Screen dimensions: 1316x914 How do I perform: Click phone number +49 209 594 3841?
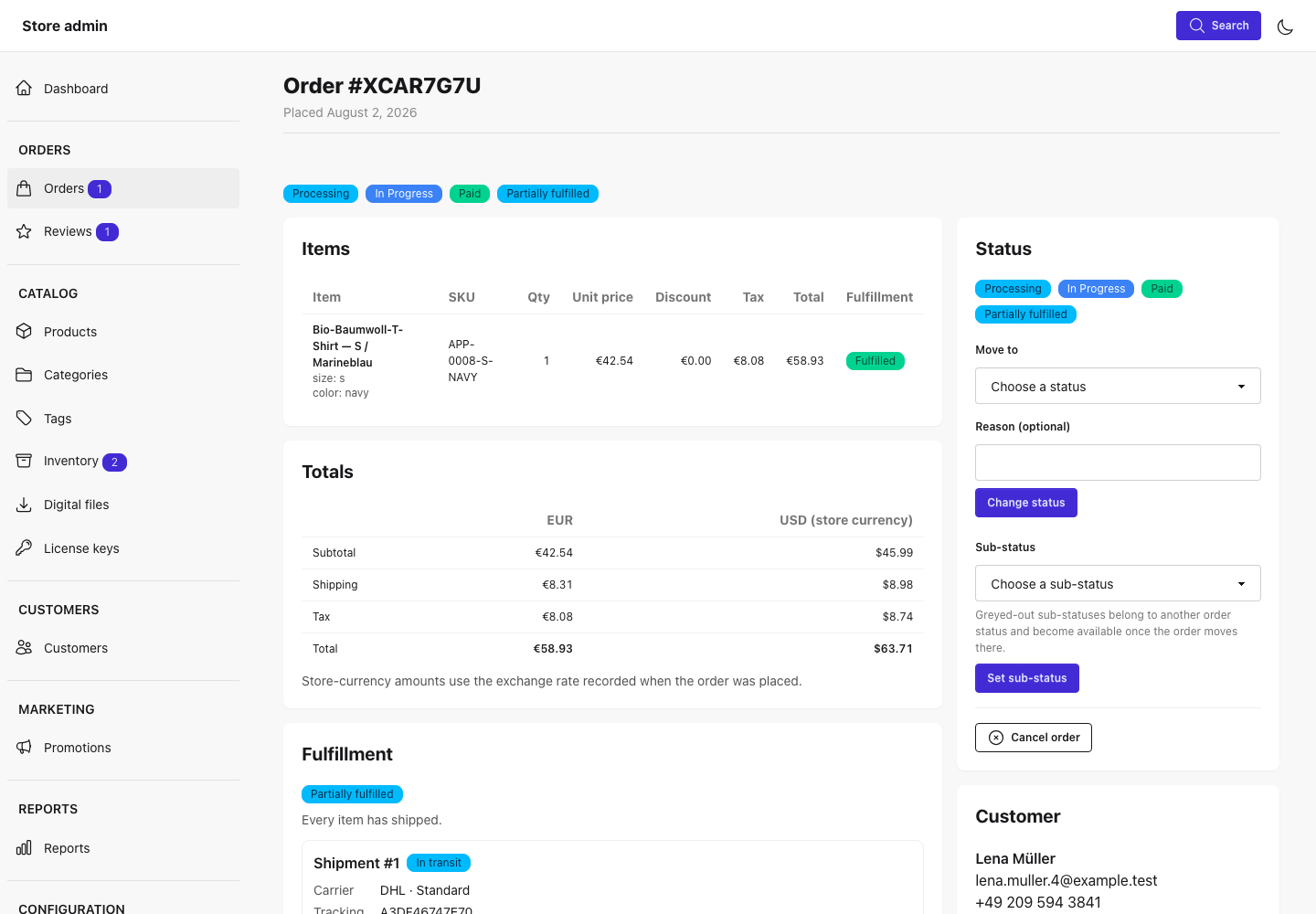1038,902
